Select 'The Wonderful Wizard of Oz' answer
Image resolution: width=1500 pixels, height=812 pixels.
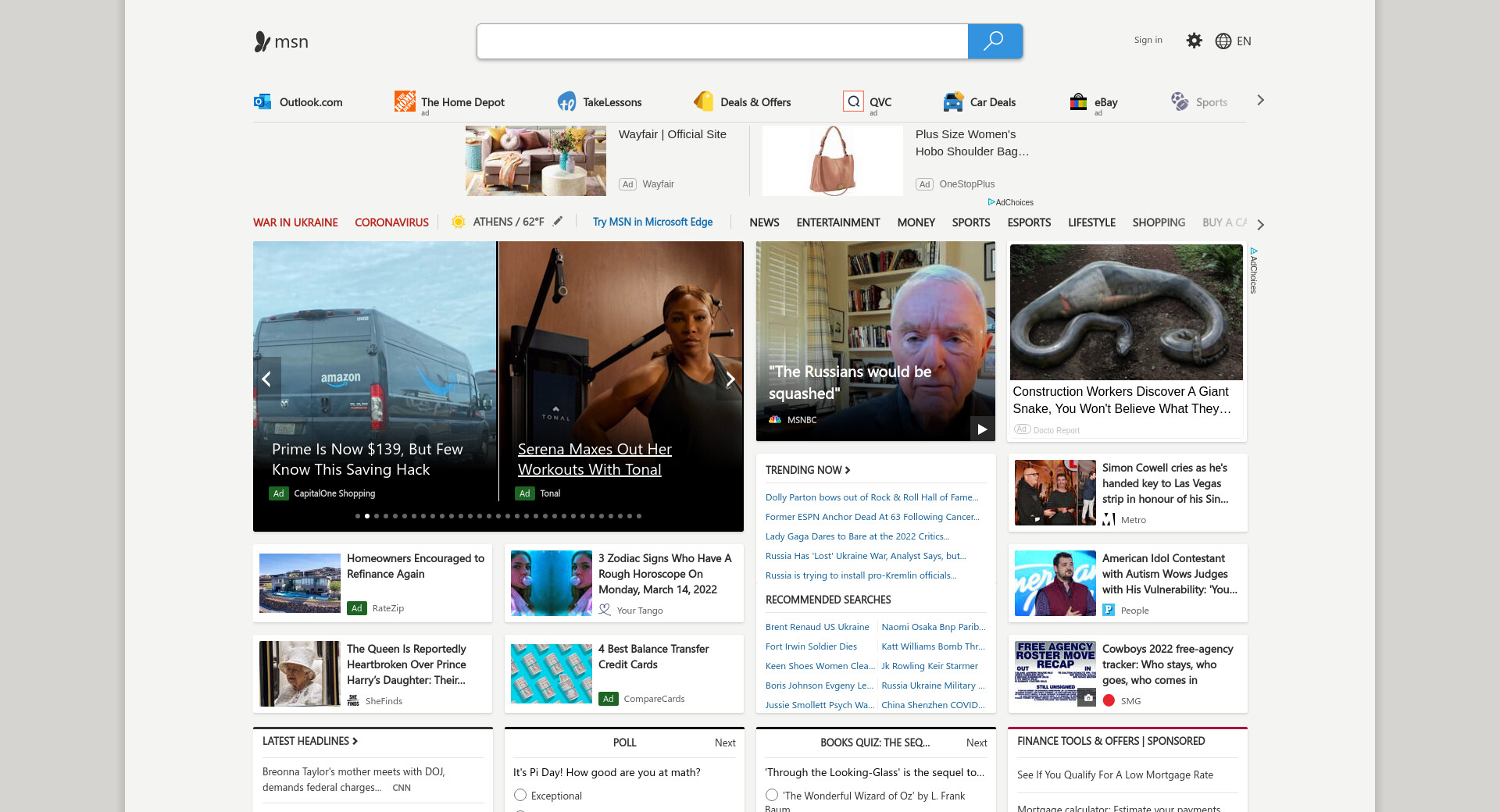click(772, 795)
